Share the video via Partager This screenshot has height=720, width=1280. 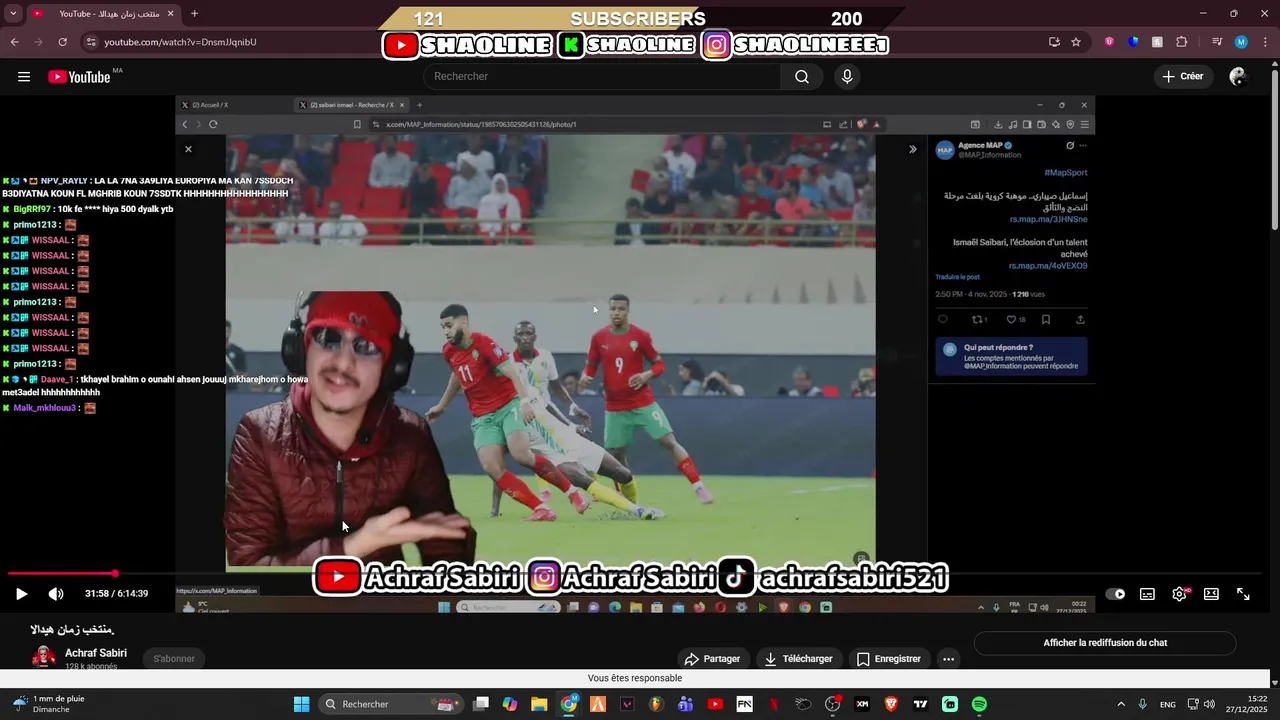coord(712,659)
